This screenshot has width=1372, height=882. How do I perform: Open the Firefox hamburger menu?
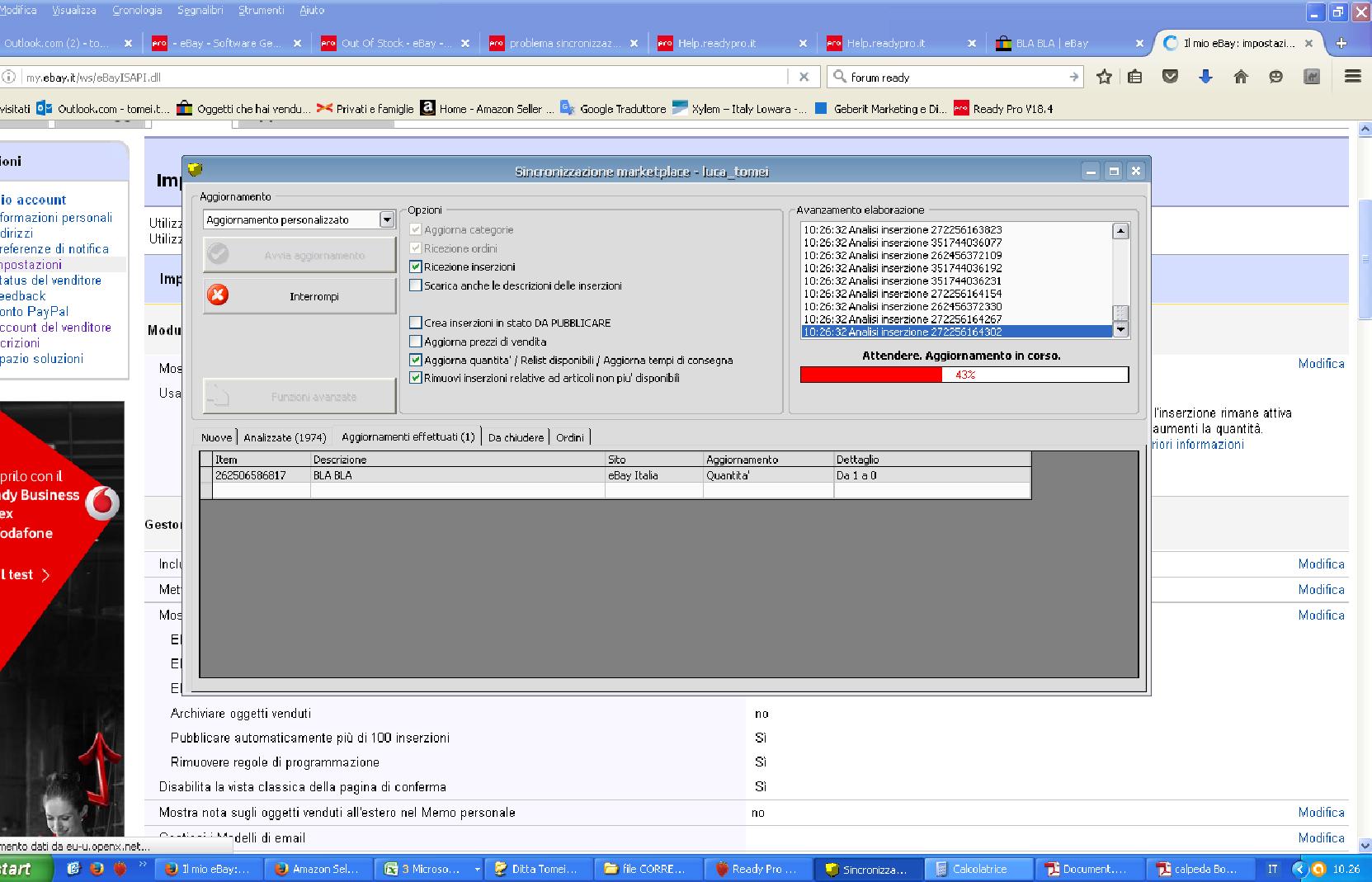click(1352, 77)
